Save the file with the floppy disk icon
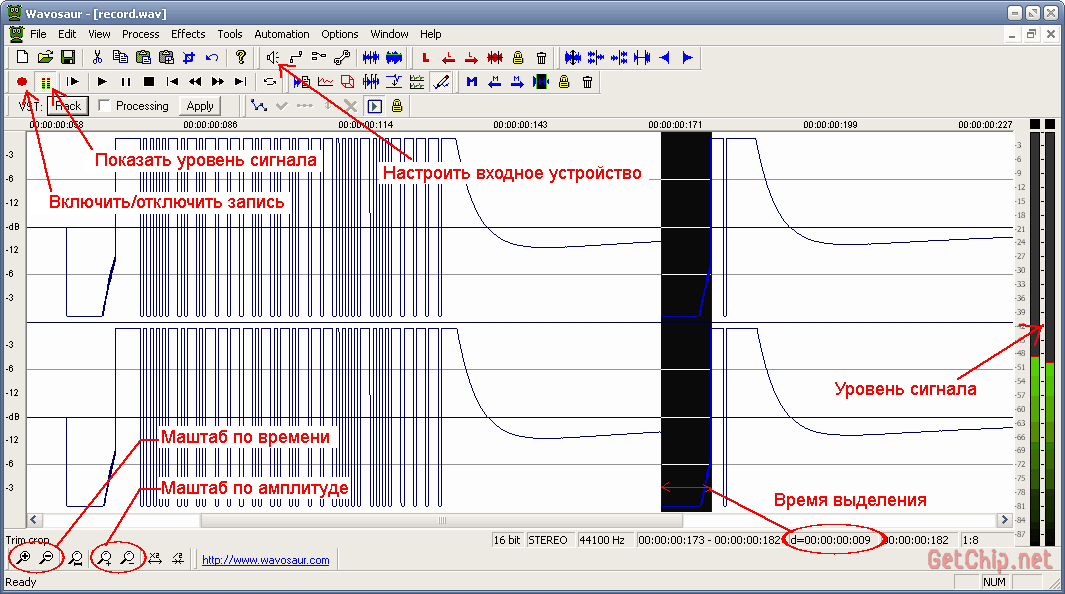Image resolution: width=1065 pixels, height=594 pixels. 68,58
